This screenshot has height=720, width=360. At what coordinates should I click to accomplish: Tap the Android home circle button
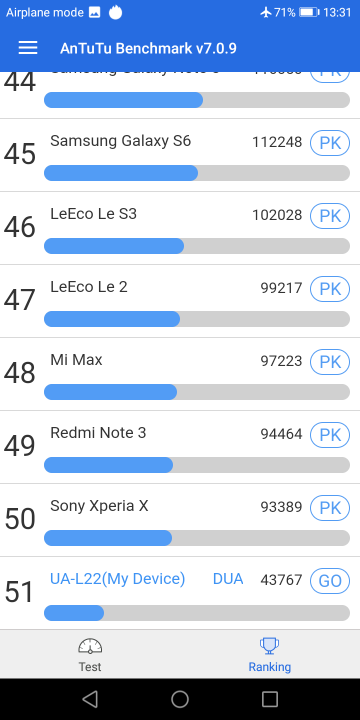[x=180, y=699]
